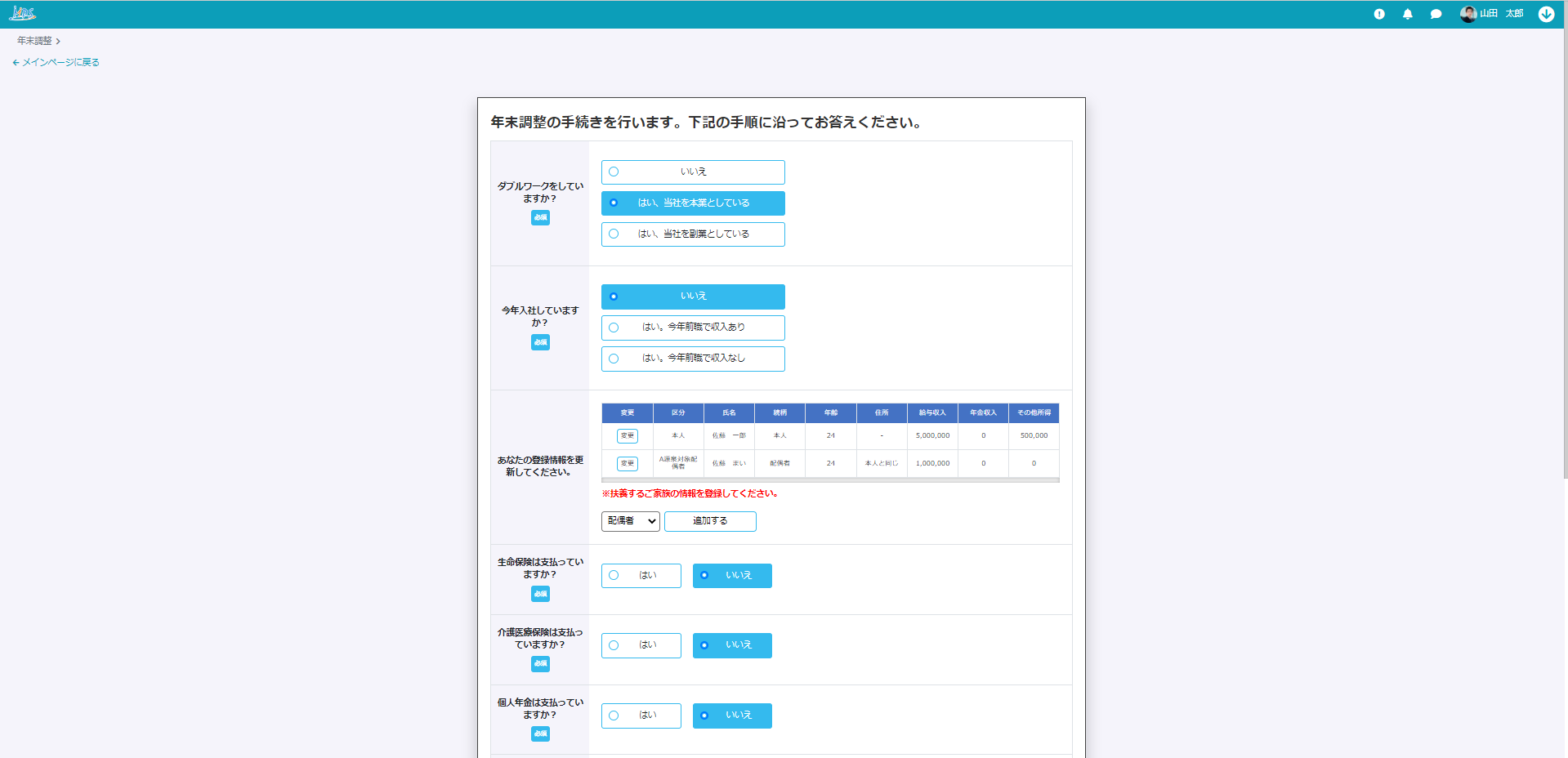Select はい for 生命保険 question
Viewport: 1568px width, 758px height.
(x=641, y=576)
